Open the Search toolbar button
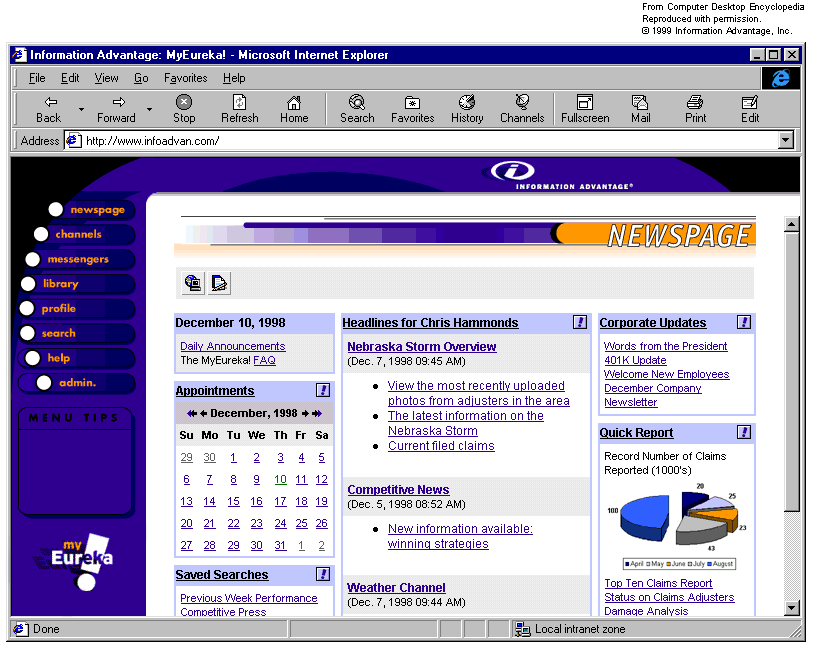This screenshot has width=814, height=651. pyautogui.click(x=357, y=110)
